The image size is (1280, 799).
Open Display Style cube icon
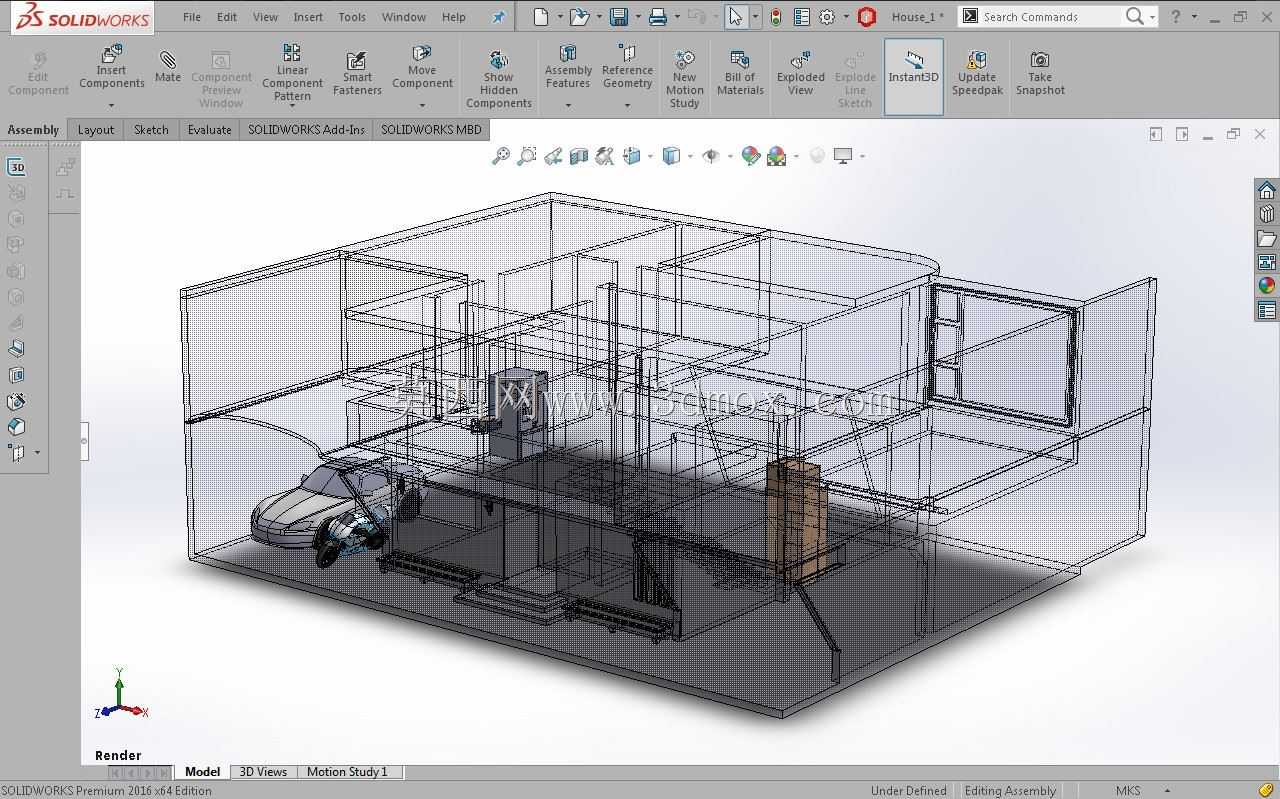click(672, 156)
